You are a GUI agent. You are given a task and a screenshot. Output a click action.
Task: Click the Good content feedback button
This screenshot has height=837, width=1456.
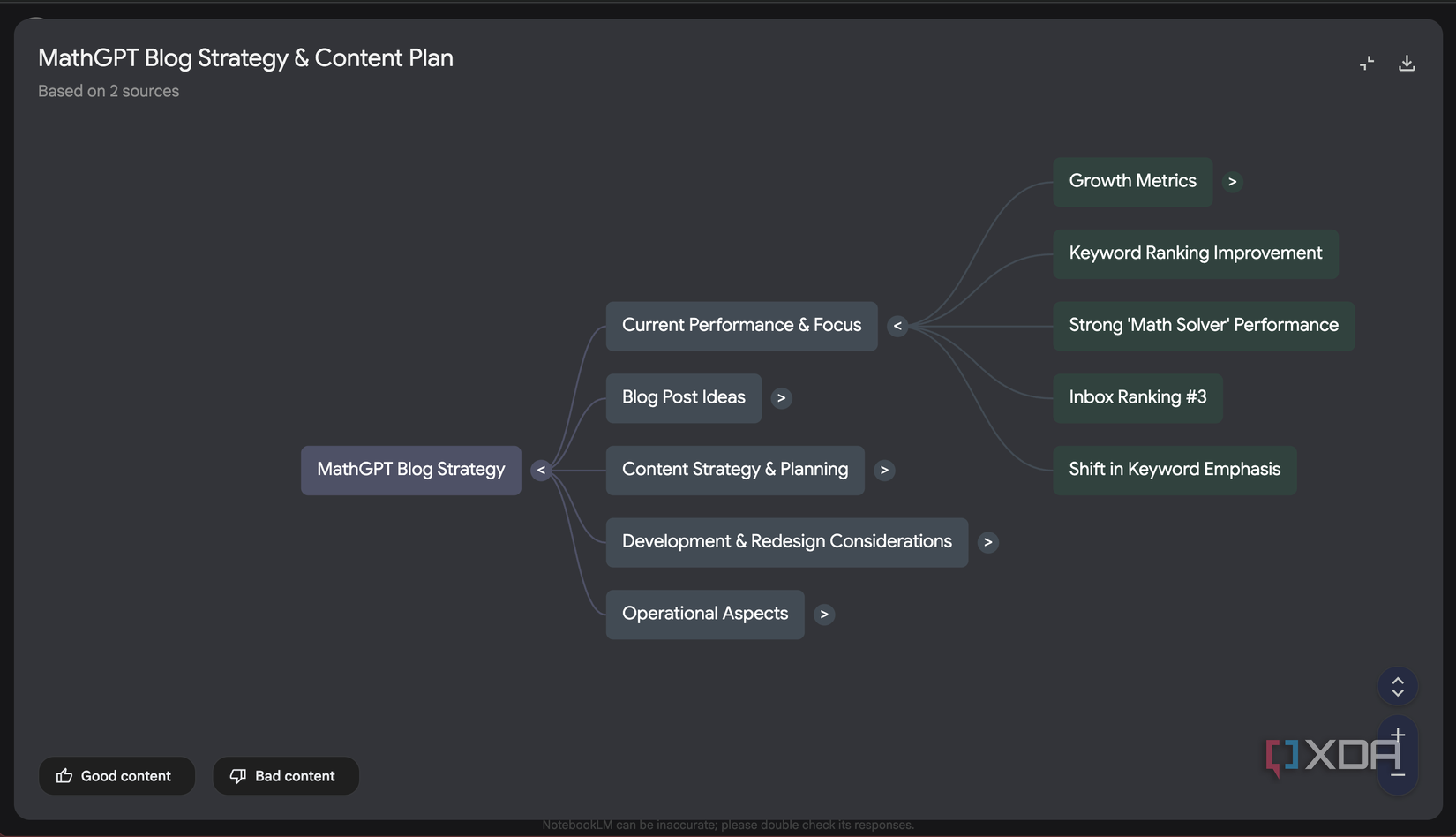coord(116,776)
